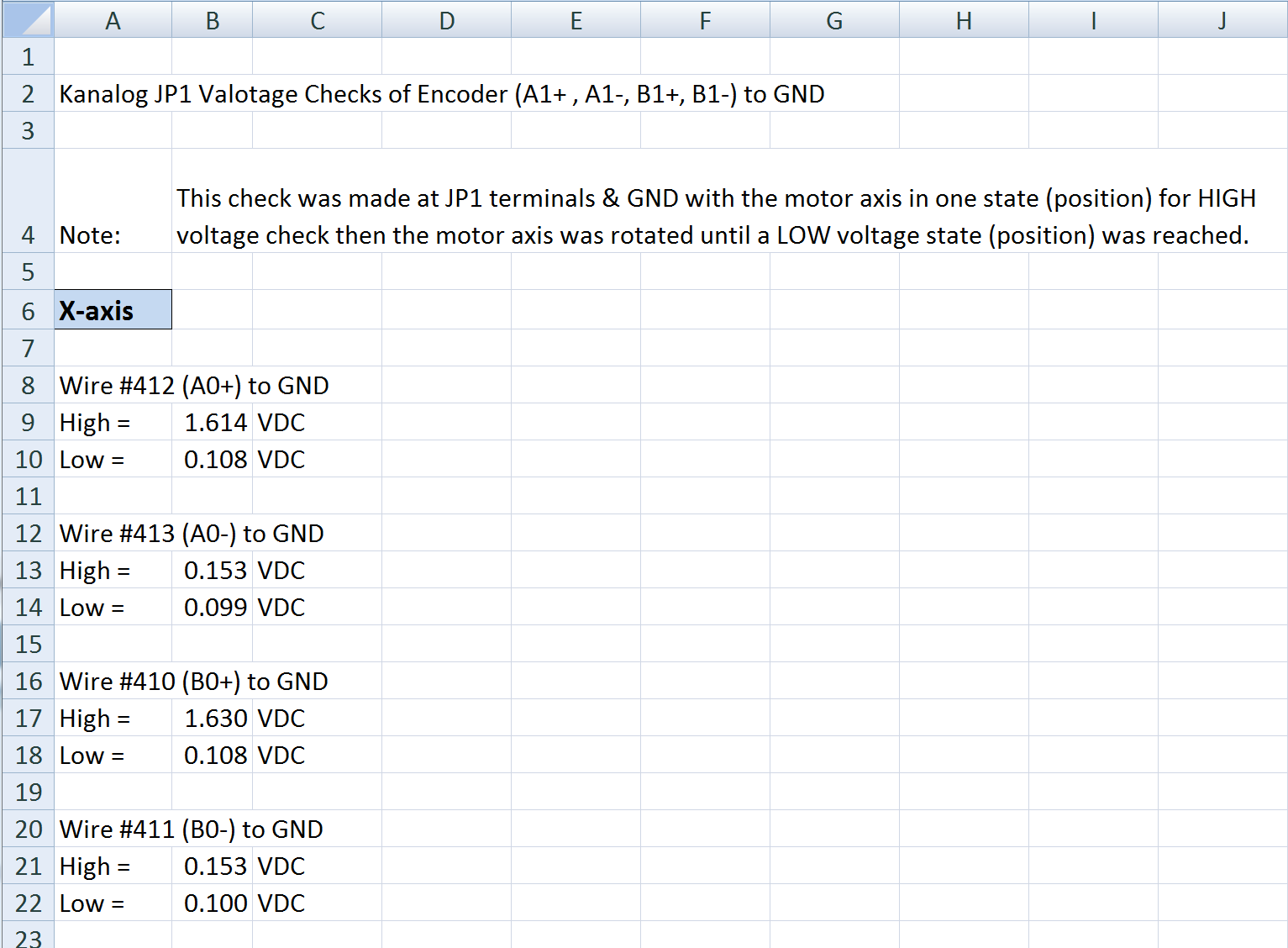Select row 23 header
The image size is (1288, 948).
tap(28, 937)
